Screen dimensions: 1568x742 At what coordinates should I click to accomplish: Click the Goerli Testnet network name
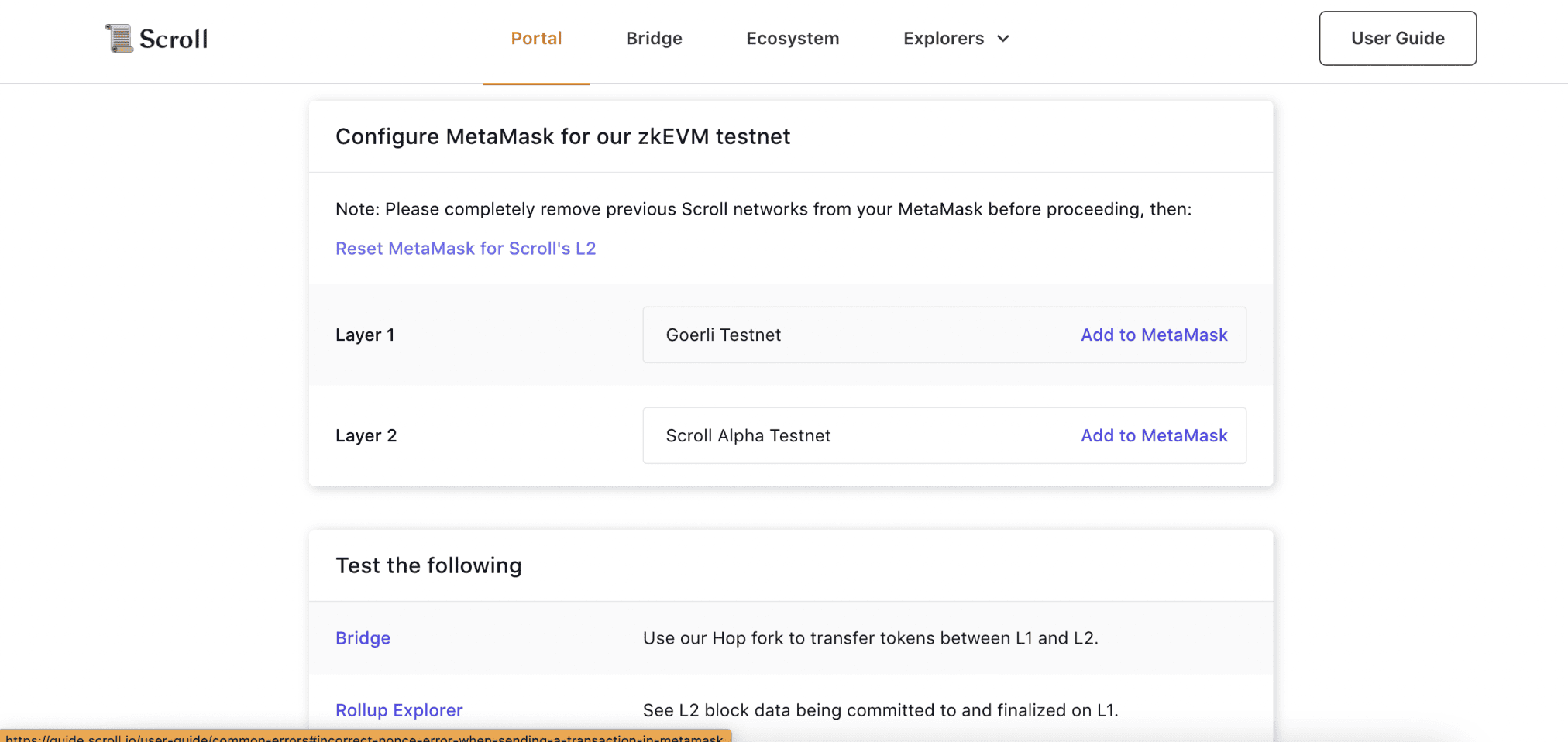(723, 335)
